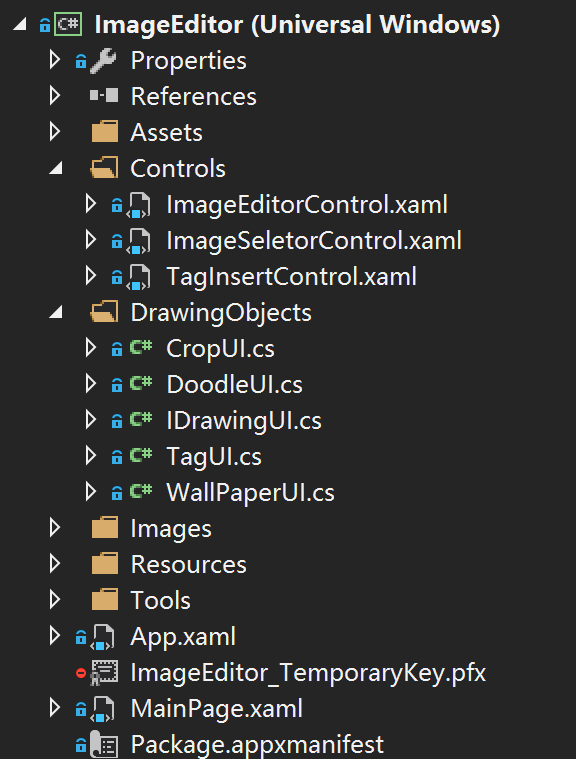
Task: Click the C# file icon for CropUI.cs
Action: pos(141,348)
